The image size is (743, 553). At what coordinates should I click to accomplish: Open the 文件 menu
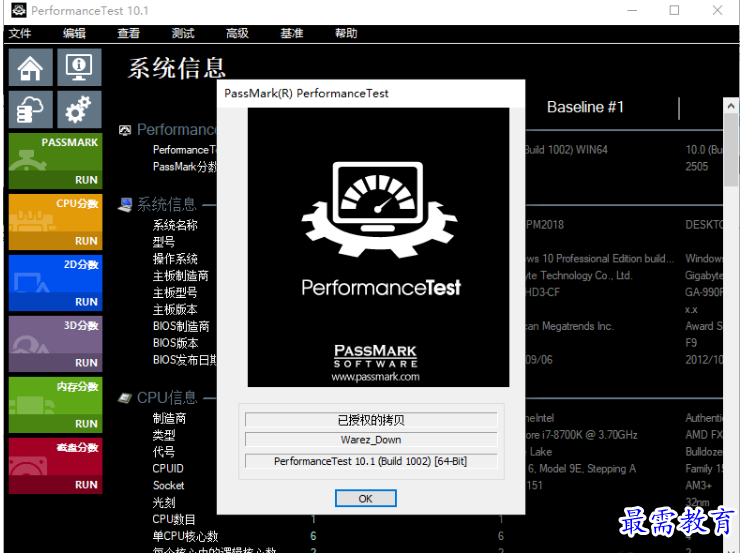(20, 33)
